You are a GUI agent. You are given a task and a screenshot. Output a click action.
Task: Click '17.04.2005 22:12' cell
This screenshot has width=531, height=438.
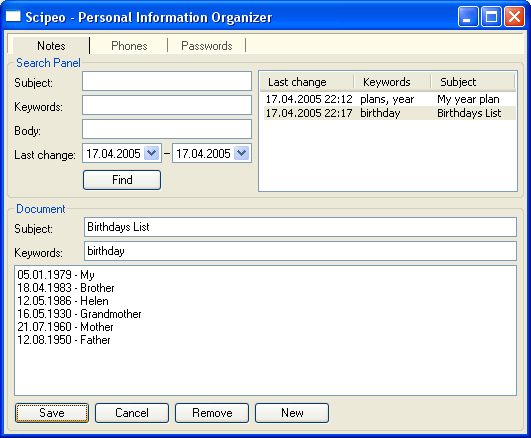tap(309, 99)
